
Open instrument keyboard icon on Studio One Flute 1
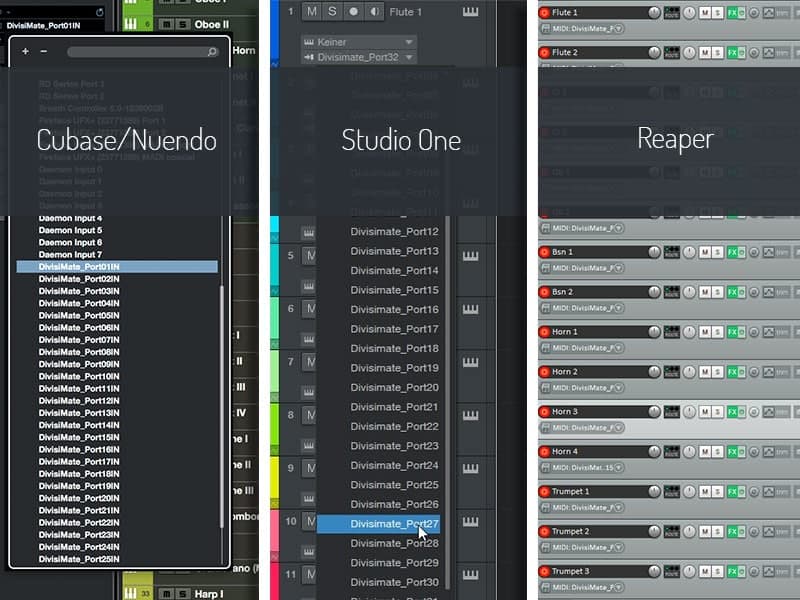click(470, 12)
